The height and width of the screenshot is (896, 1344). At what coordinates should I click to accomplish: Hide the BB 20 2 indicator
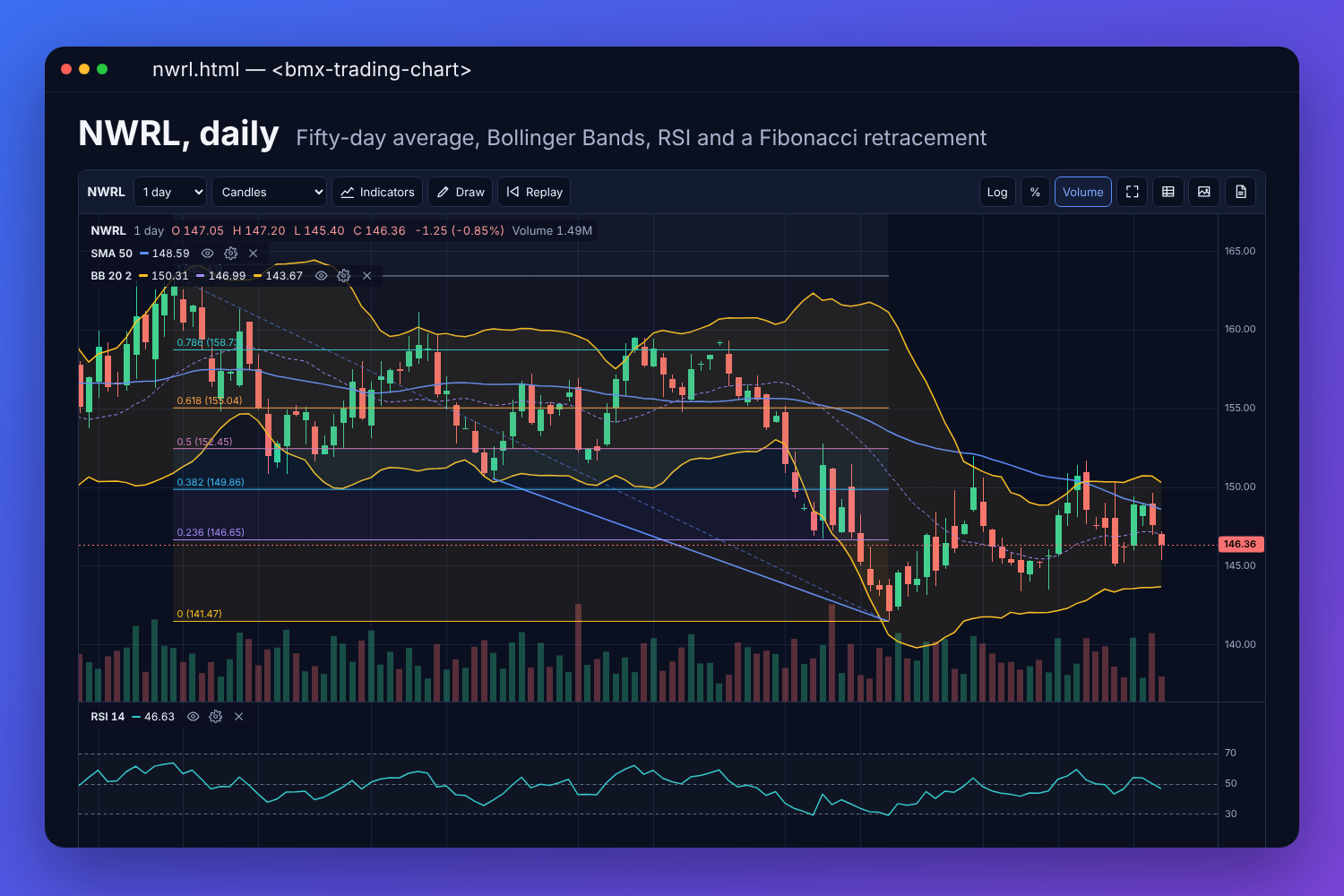321,276
